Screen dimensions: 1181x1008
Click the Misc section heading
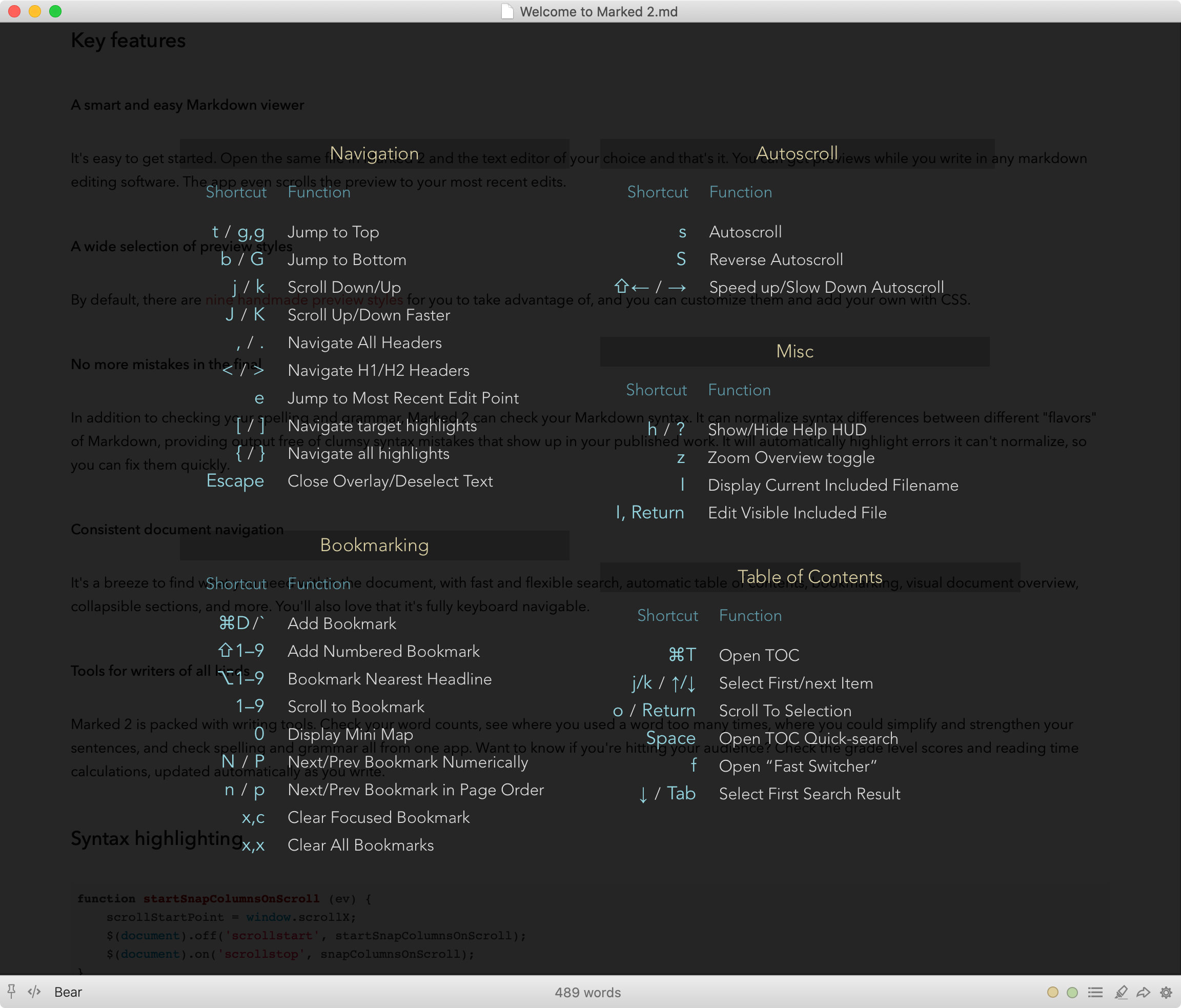coord(795,351)
